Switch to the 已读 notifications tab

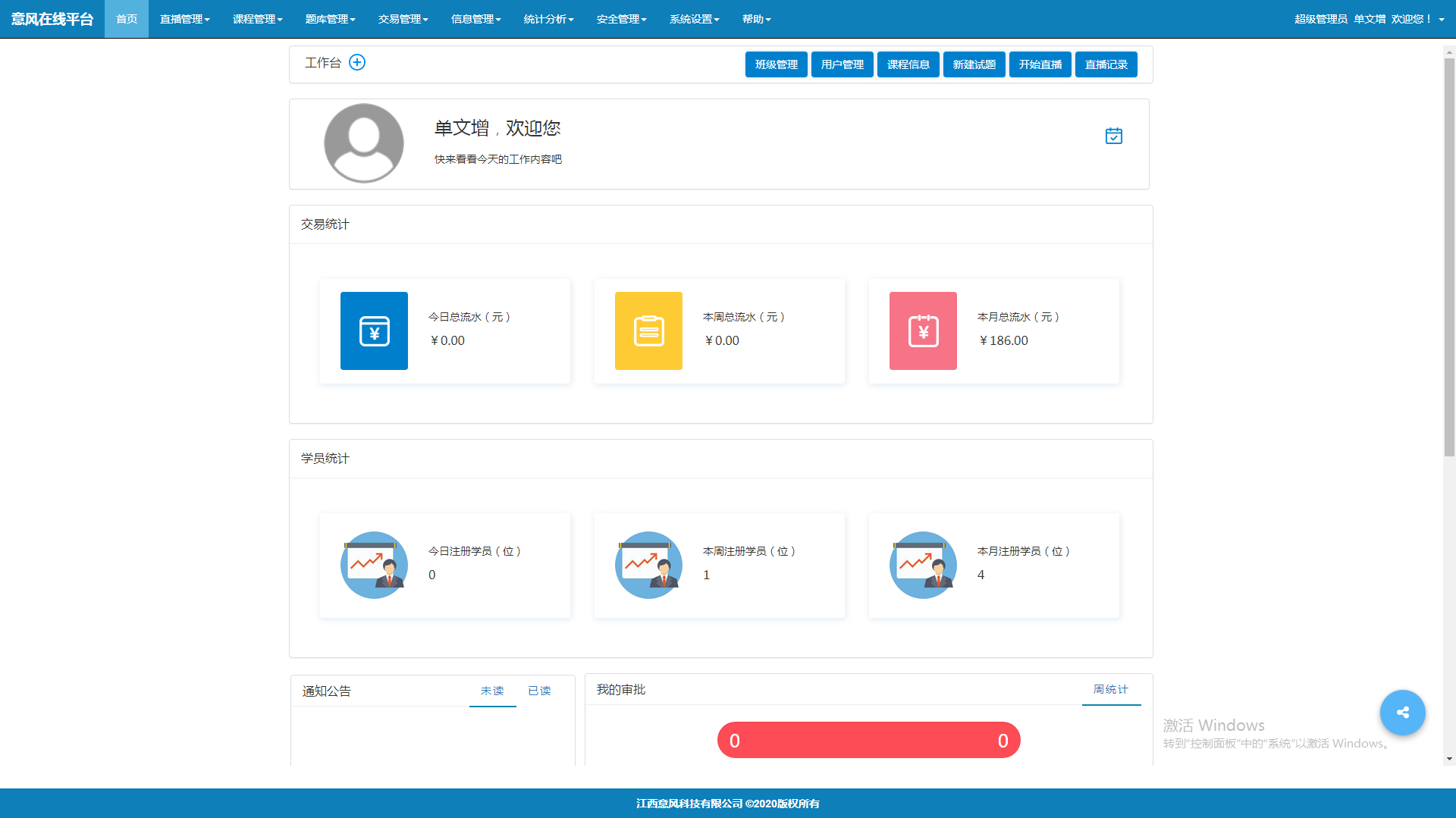tap(539, 691)
